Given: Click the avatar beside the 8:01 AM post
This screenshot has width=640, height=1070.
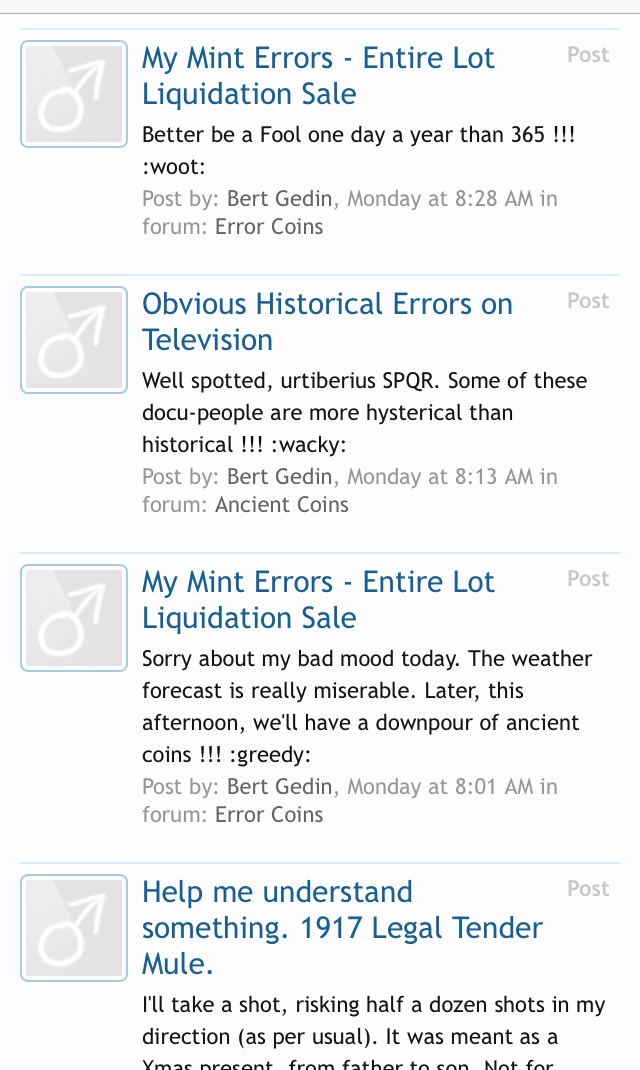Looking at the screenshot, I should 74,618.
